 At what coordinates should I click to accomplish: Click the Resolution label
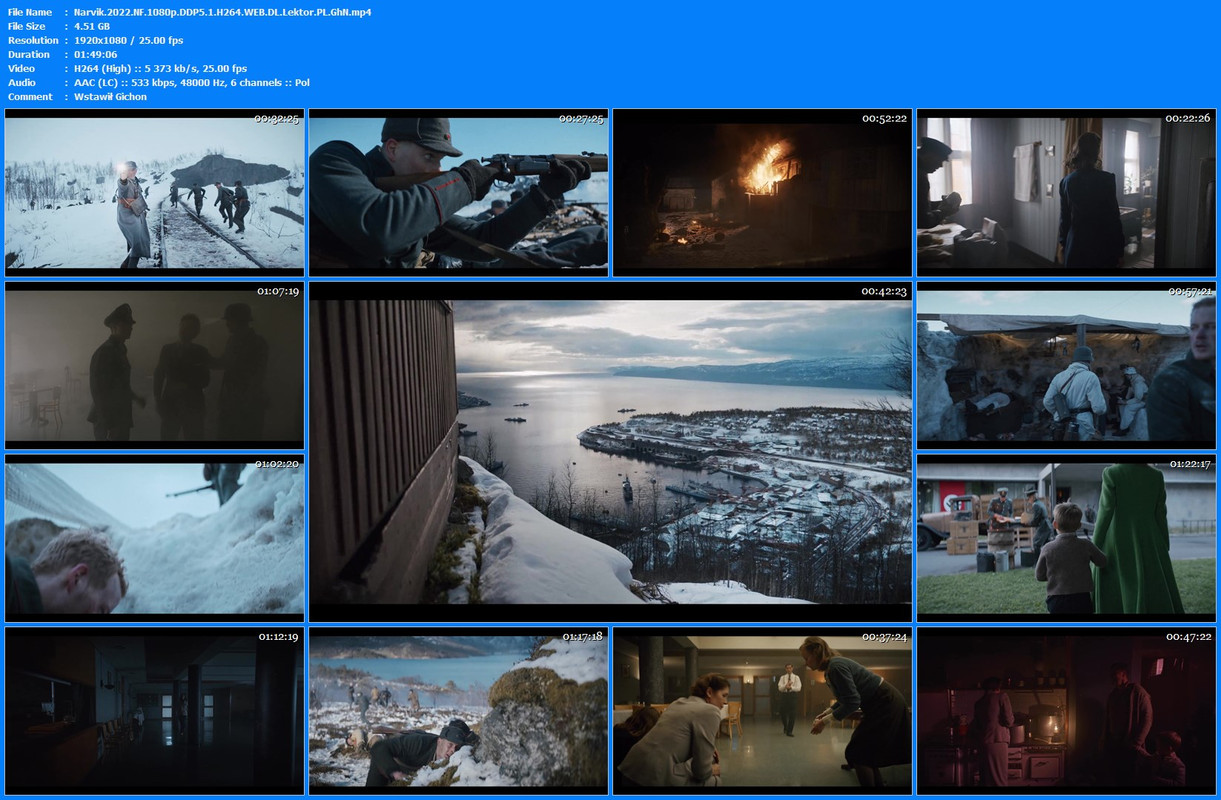click(33, 40)
